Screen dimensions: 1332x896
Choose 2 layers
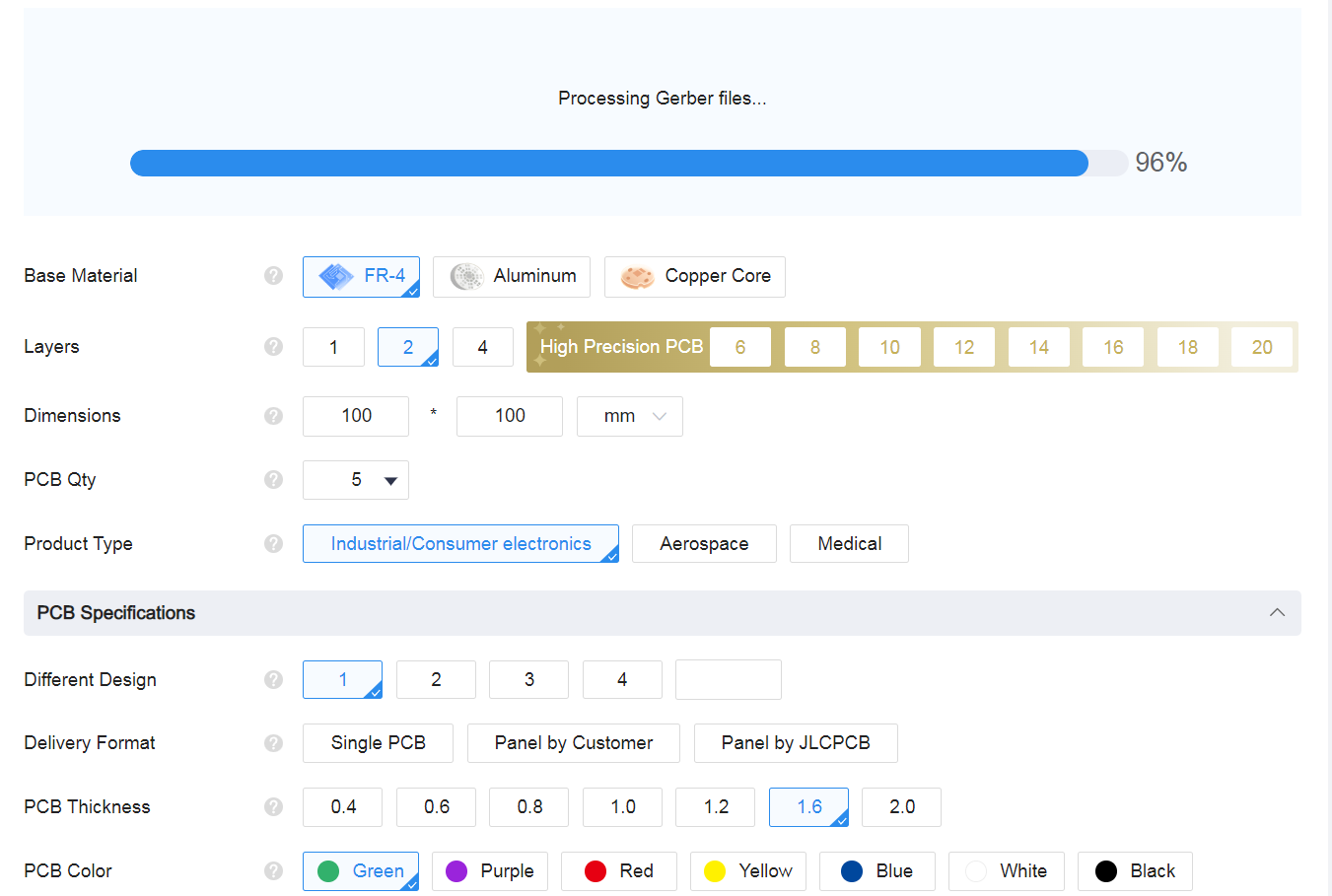pyautogui.click(x=408, y=347)
